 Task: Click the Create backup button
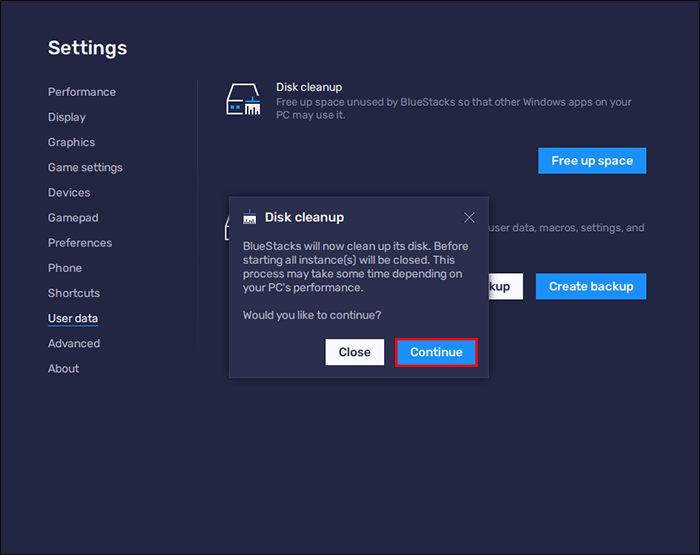coord(591,286)
